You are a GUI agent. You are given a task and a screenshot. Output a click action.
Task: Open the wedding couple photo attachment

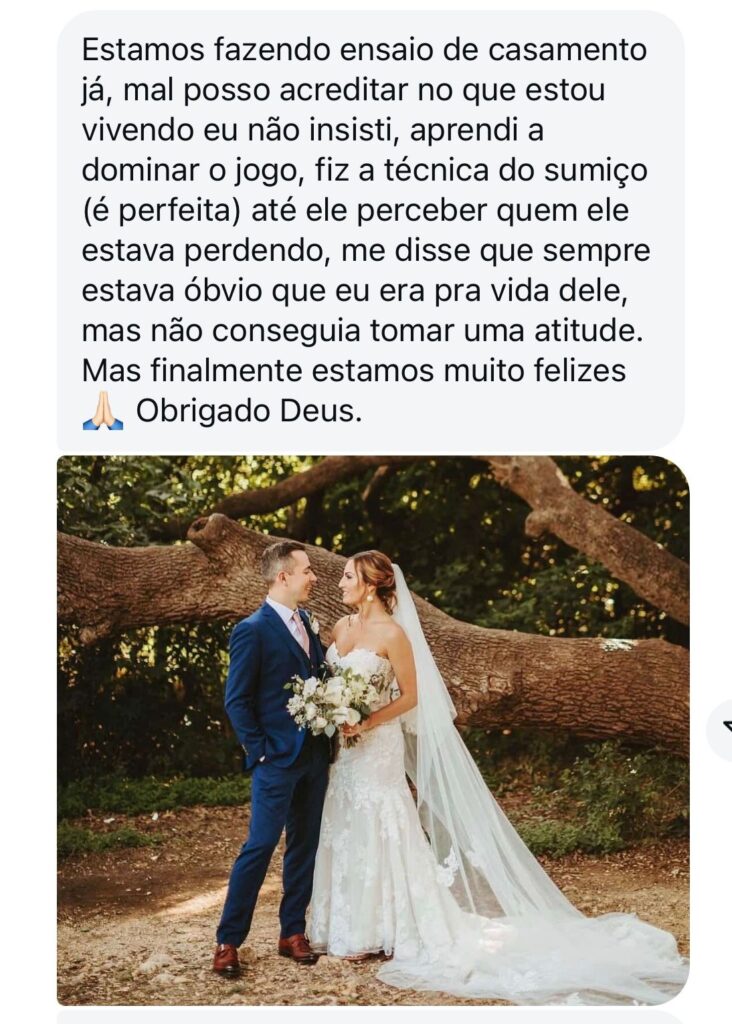coord(373,730)
